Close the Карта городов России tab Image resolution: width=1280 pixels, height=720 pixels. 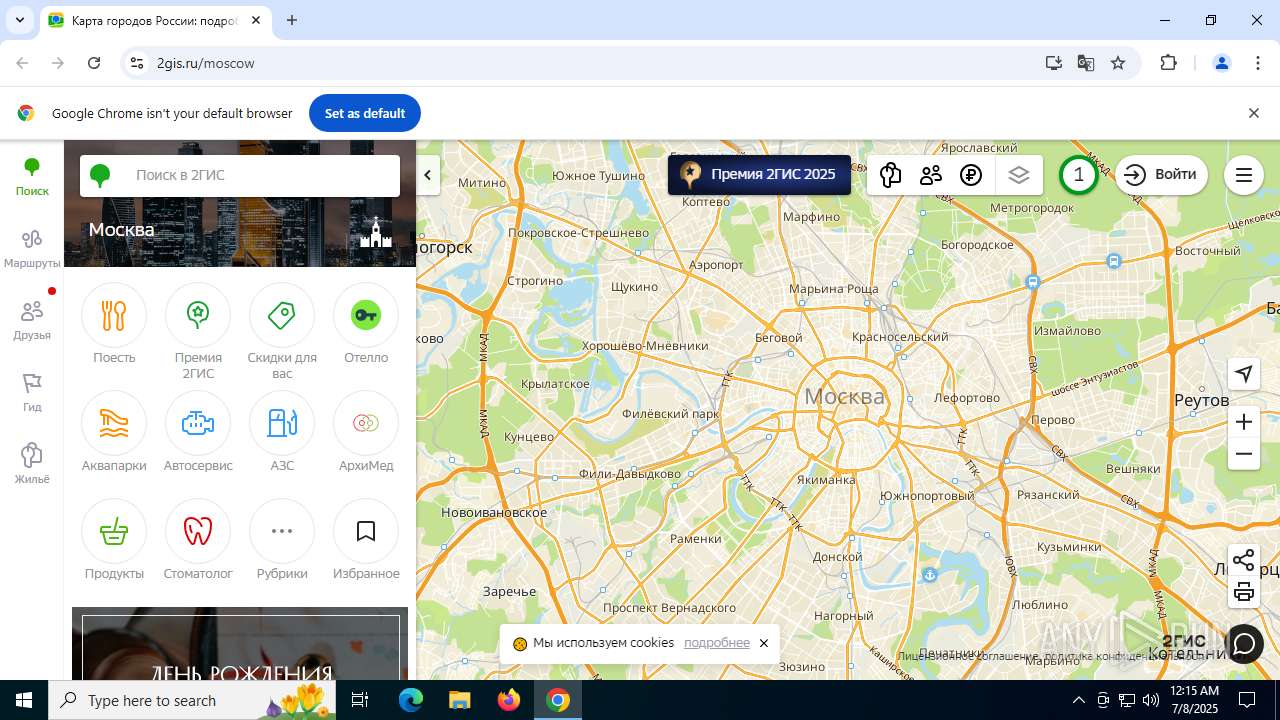pyautogui.click(x=256, y=20)
